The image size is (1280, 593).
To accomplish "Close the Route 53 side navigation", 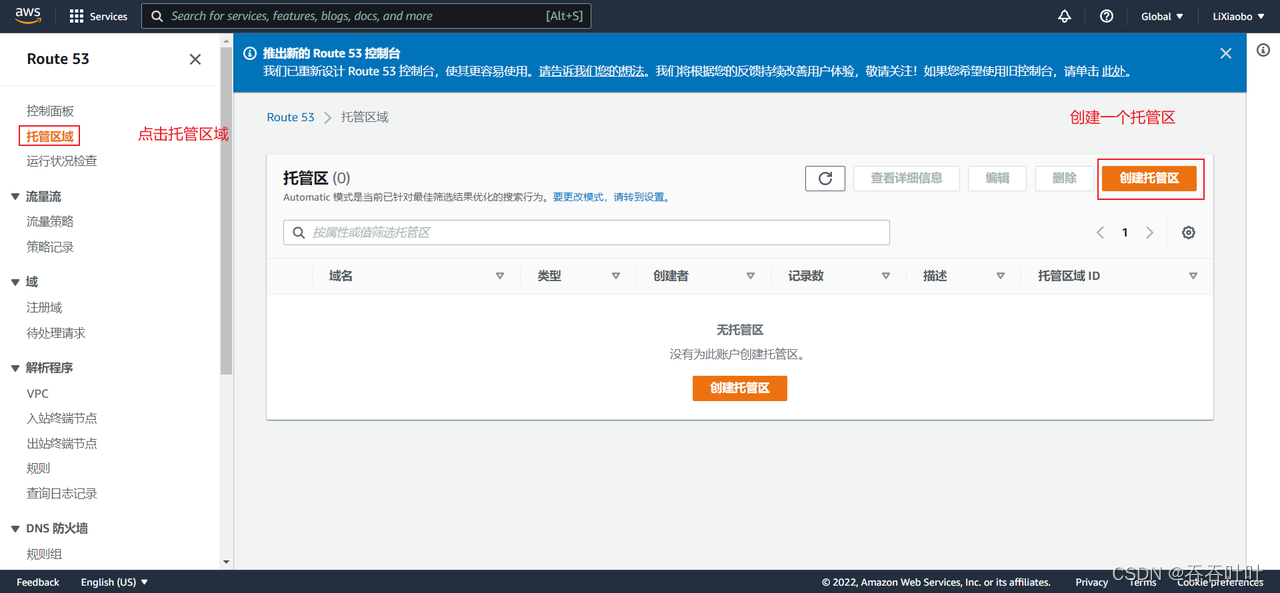I will point(195,59).
